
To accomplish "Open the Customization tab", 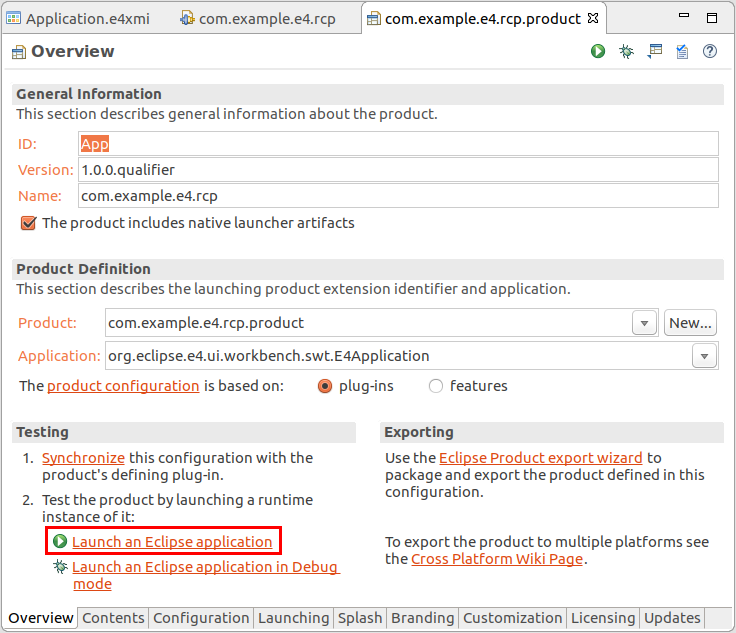I will (513, 618).
